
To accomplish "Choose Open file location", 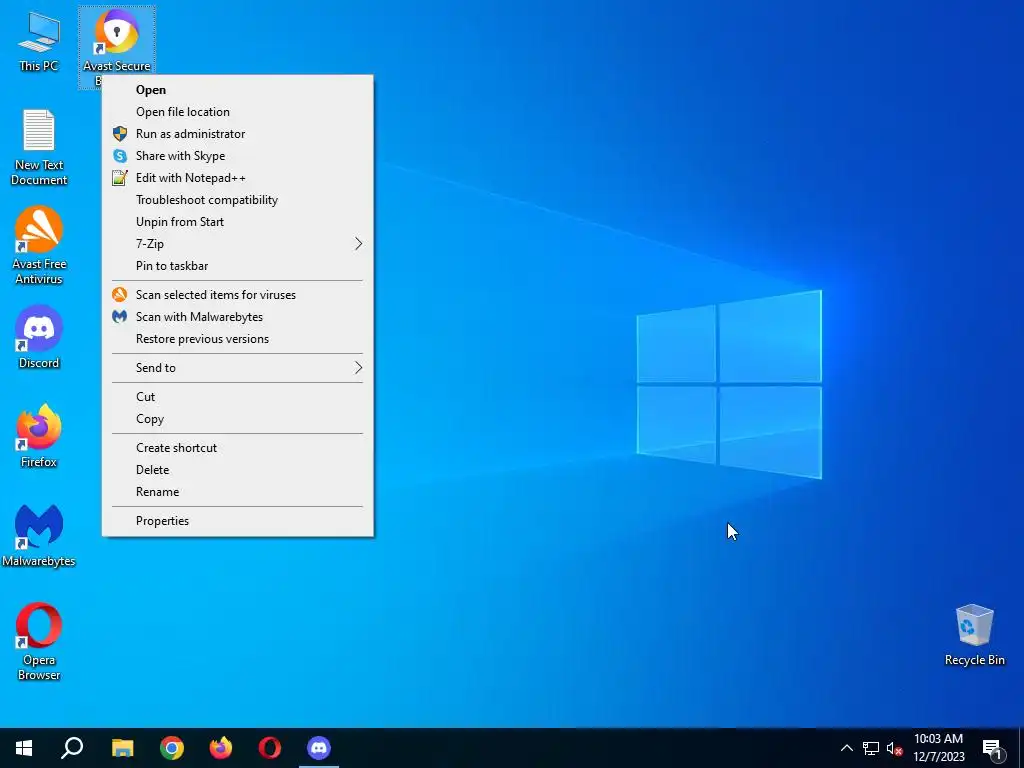I will coord(238,112).
